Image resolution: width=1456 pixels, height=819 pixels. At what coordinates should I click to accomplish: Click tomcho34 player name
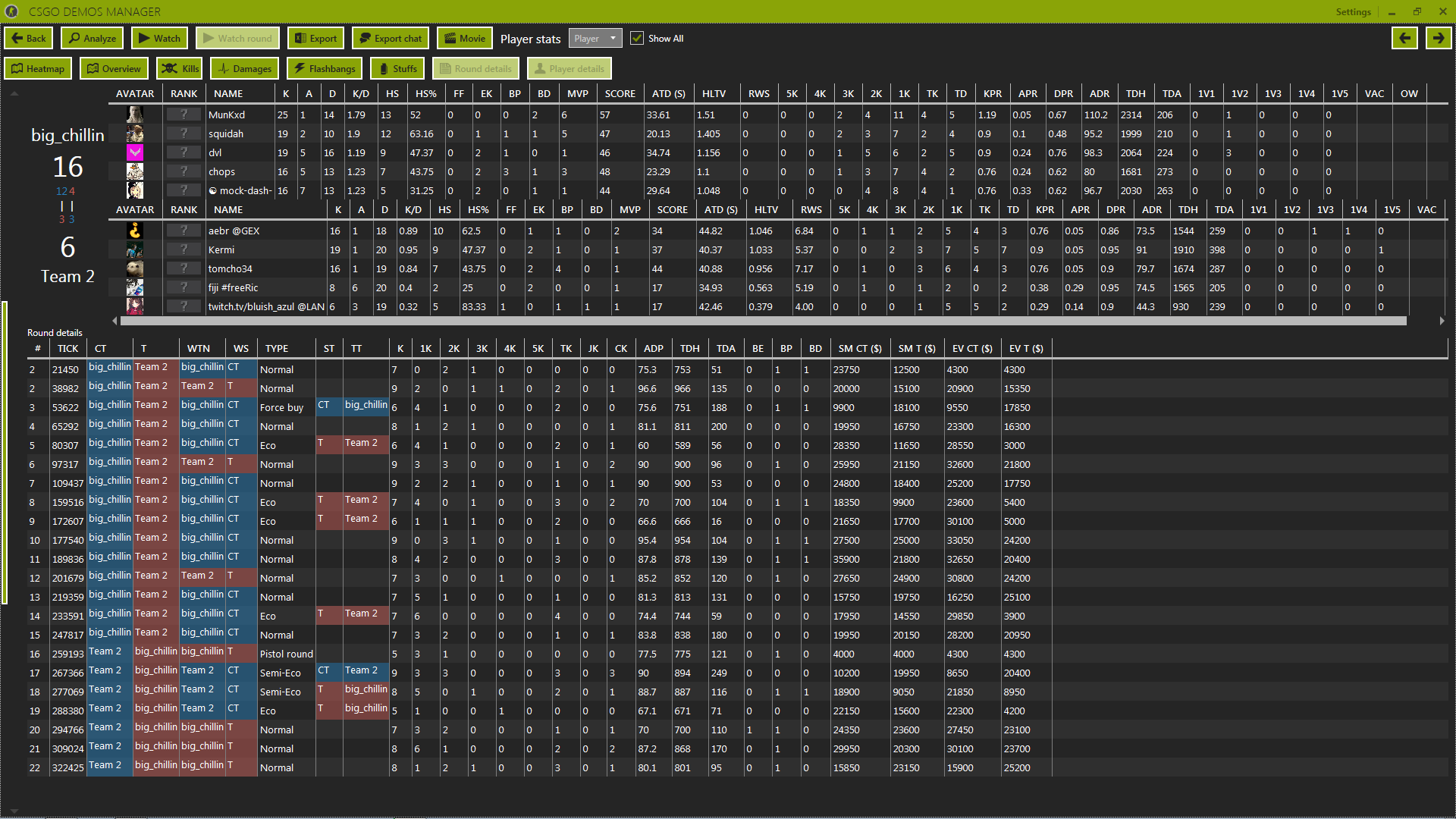tap(231, 268)
